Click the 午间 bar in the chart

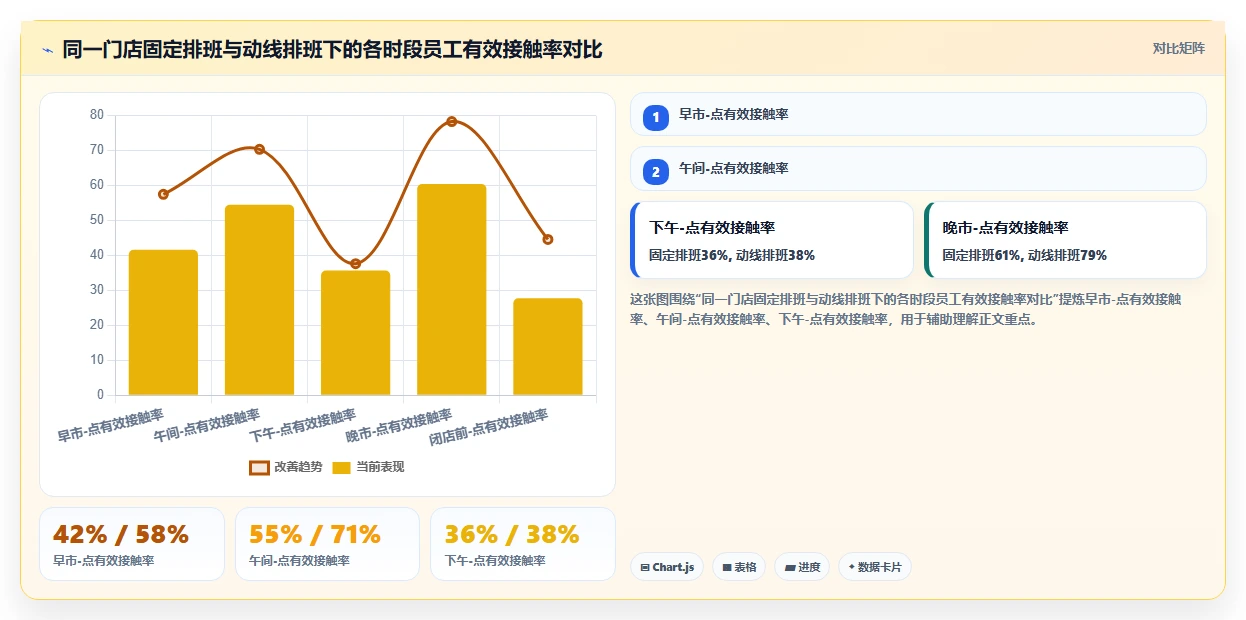(x=259, y=300)
